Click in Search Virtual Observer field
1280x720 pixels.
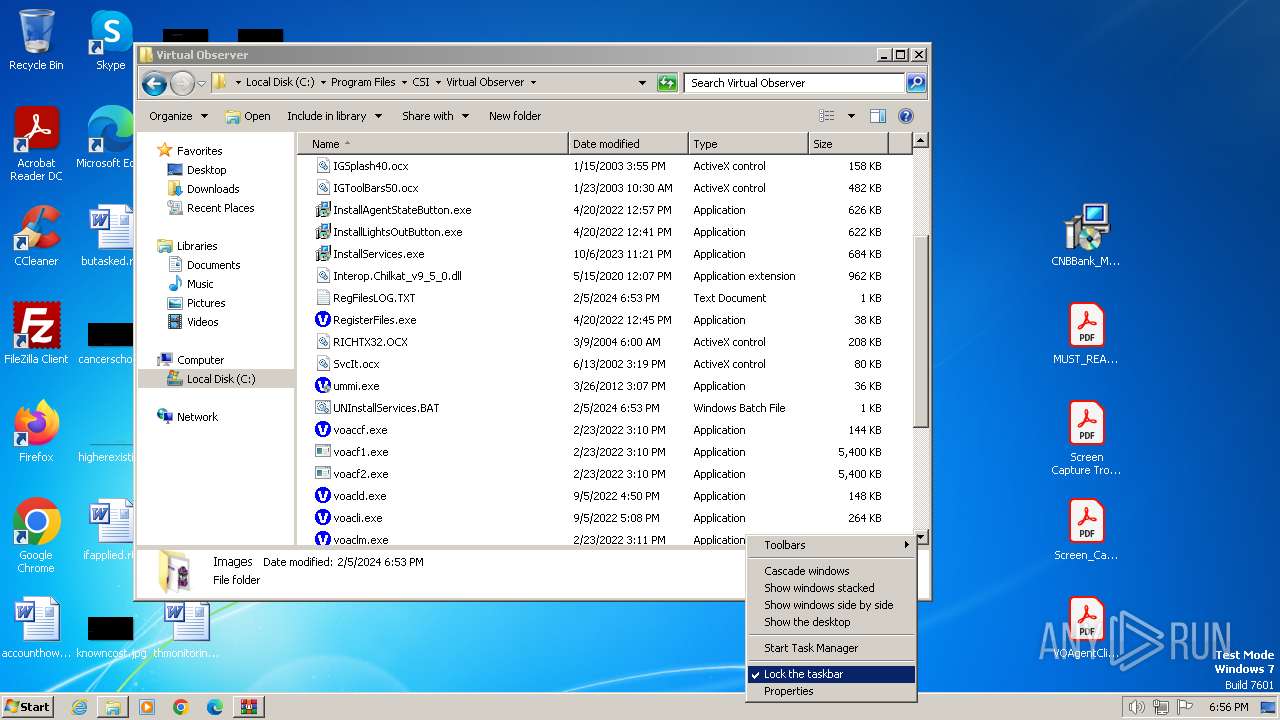tap(795, 83)
